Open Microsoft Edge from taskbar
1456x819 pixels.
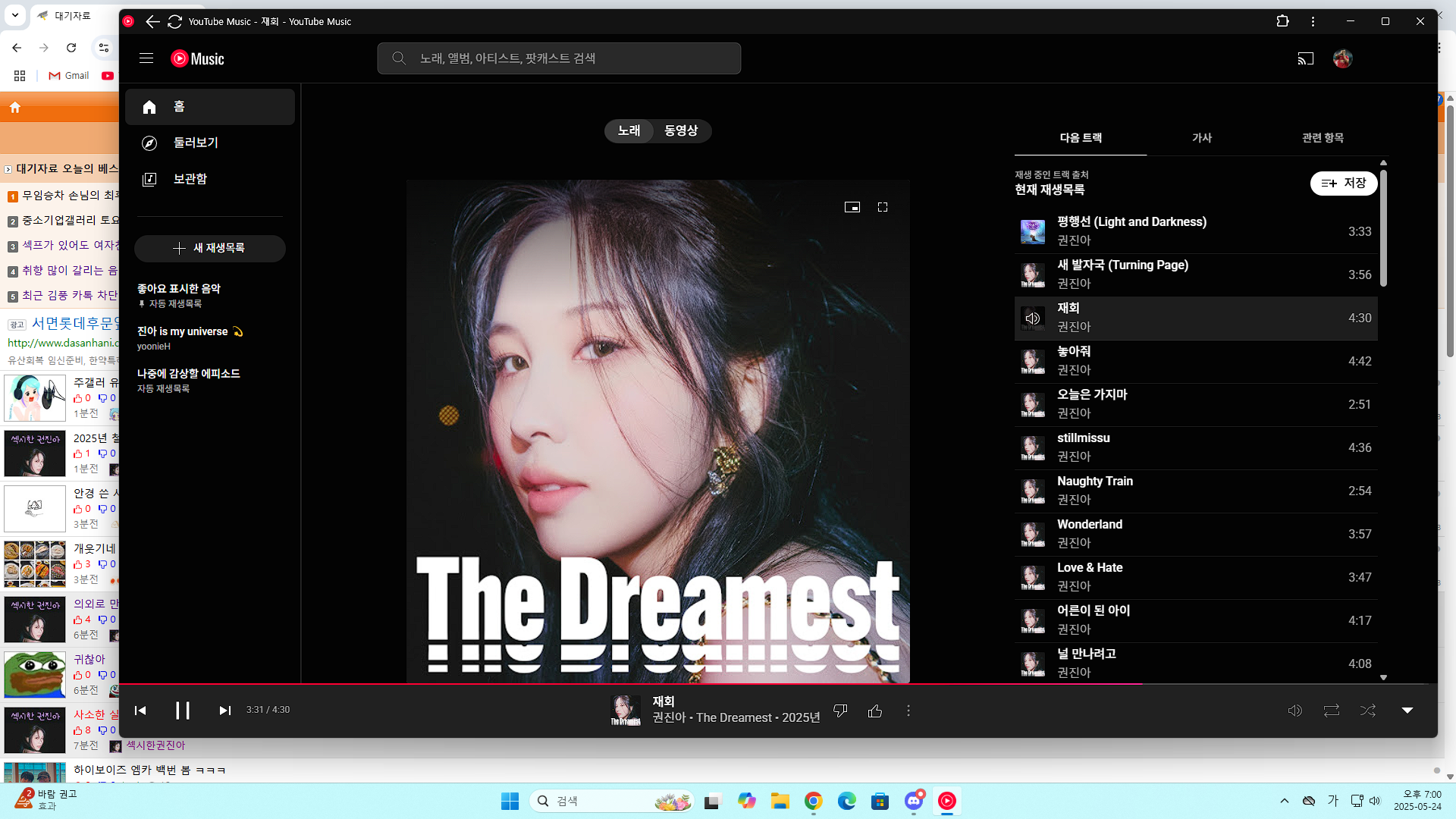click(847, 801)
